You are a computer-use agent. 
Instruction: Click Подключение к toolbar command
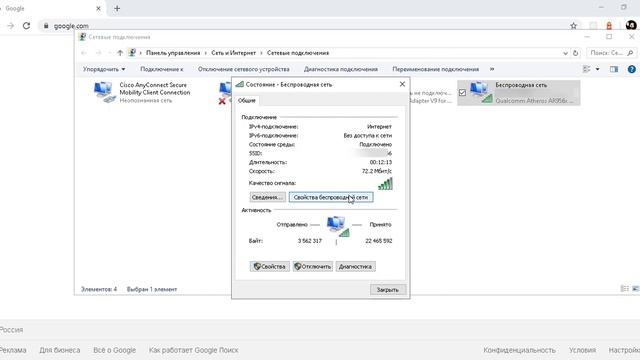[x=162, y=69]
